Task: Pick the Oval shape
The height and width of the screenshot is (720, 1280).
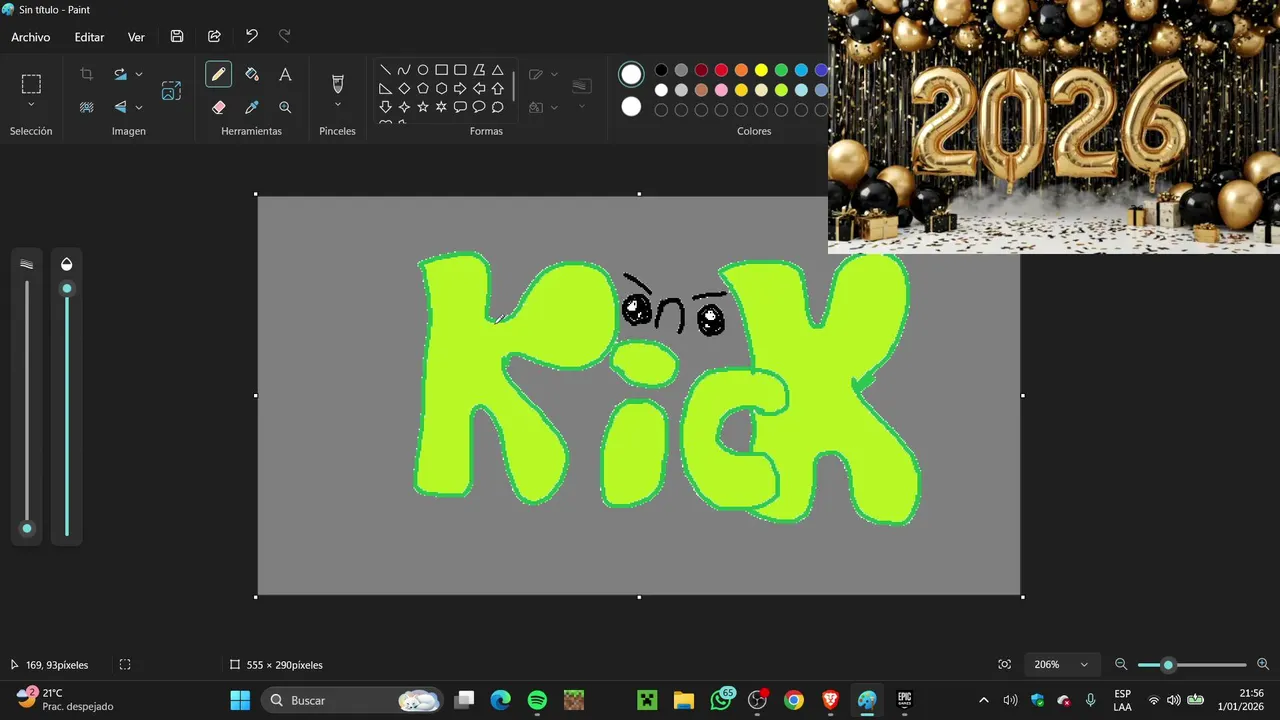Action: [423, 70]
